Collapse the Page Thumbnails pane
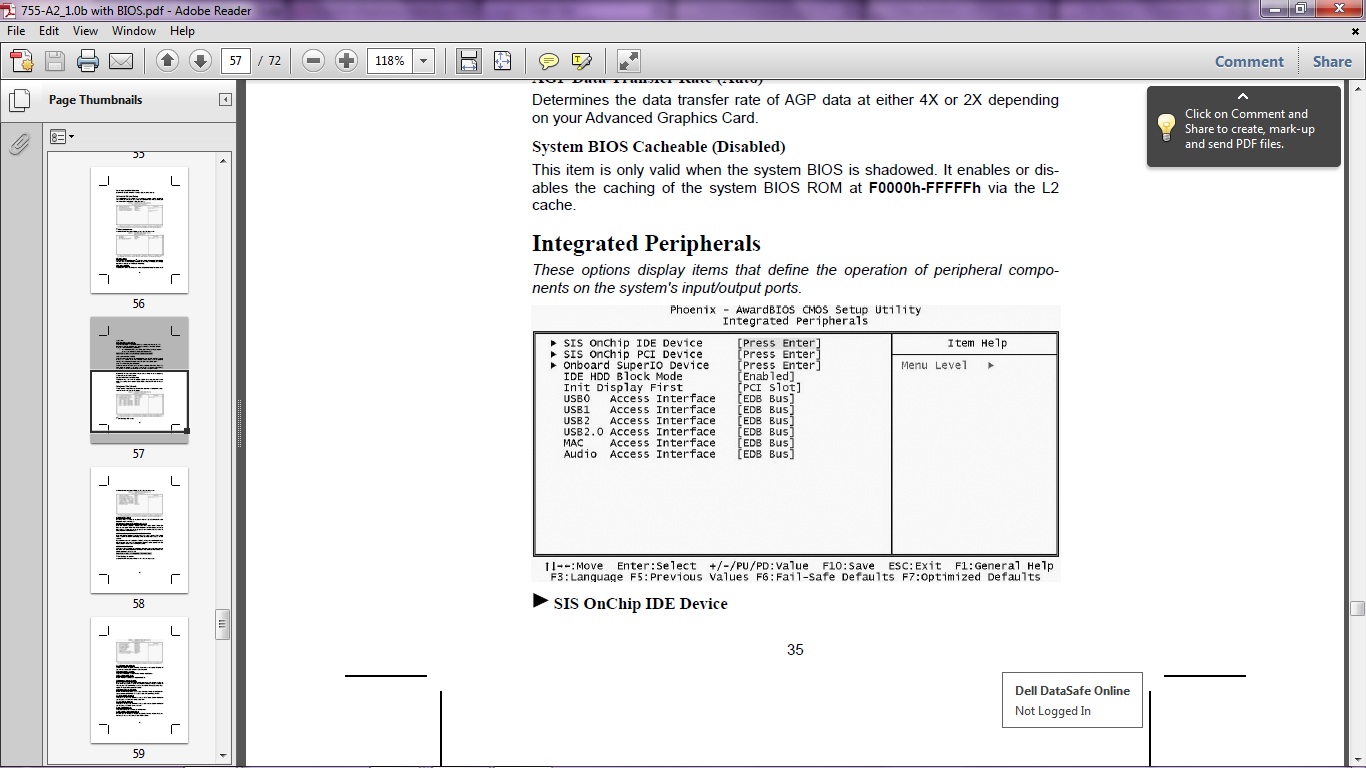1366x768 pixels. click(225, 100)
